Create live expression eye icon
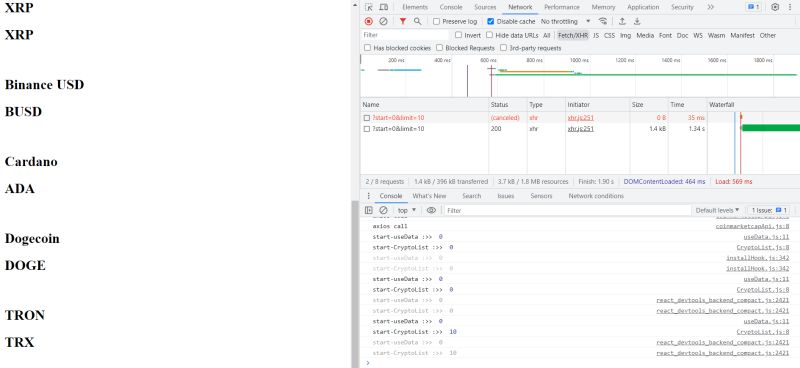800x368 pixels. click(x=431, y=210)
